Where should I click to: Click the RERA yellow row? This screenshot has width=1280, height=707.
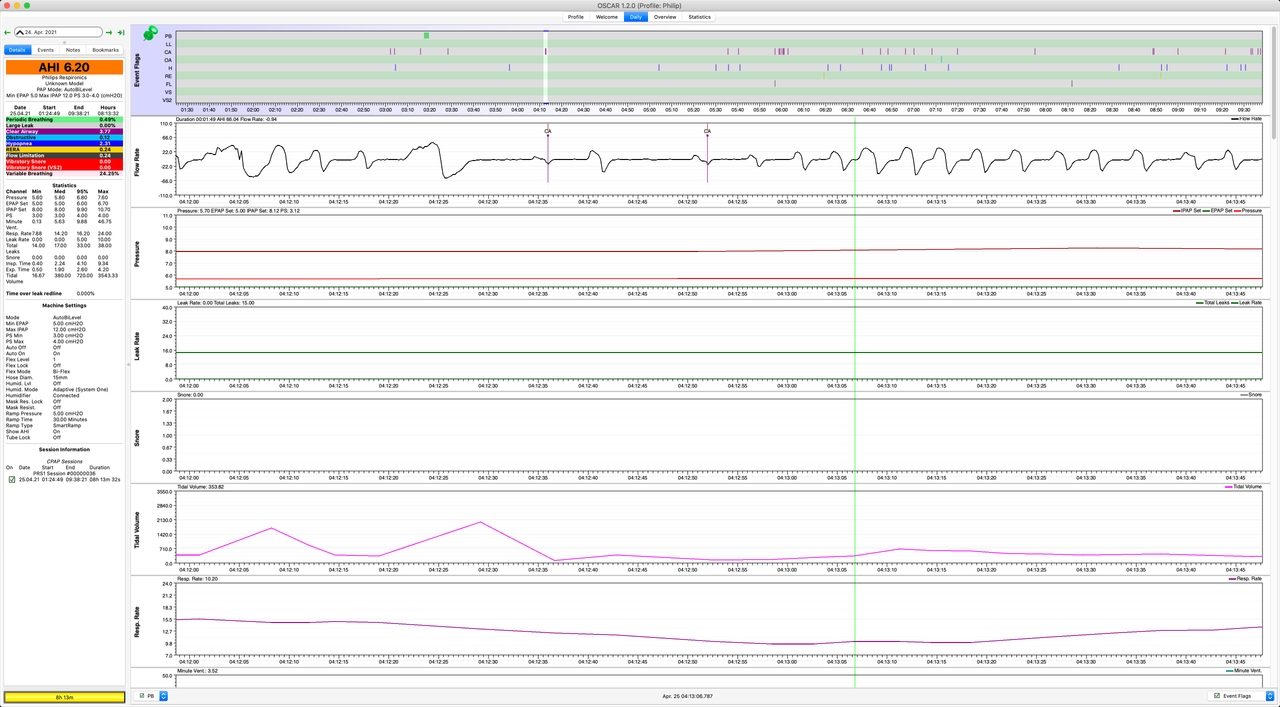pyautogui.click(x=64, y=149)
